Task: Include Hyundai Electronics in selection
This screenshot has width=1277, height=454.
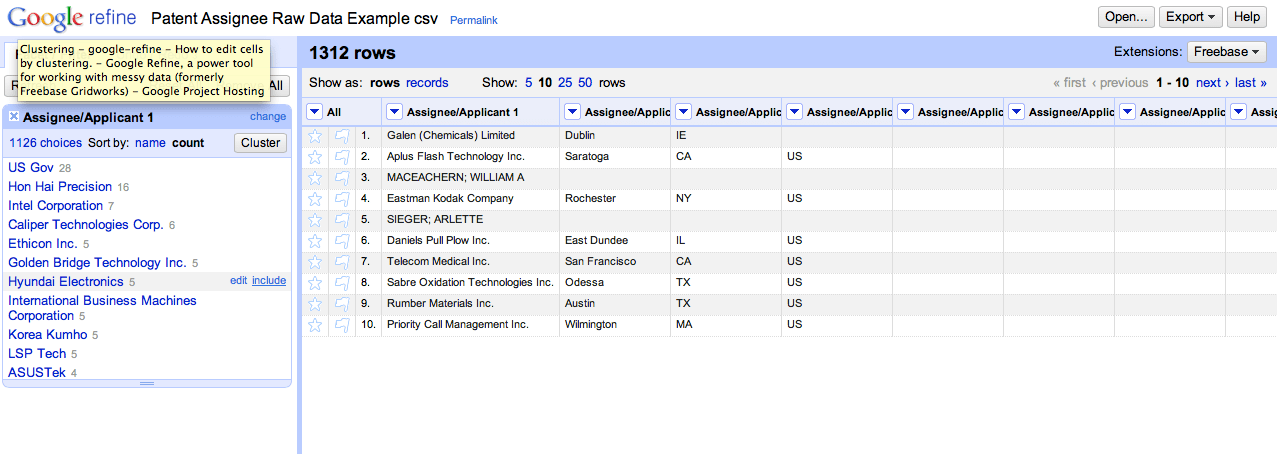Action: tap(269, 281)
